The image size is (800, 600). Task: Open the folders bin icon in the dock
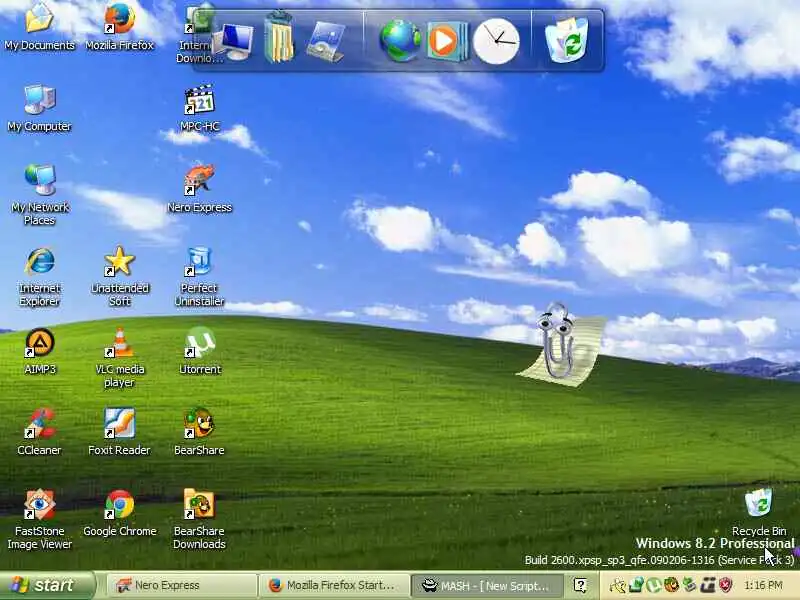pyautogui.click(x=279, y=37)
